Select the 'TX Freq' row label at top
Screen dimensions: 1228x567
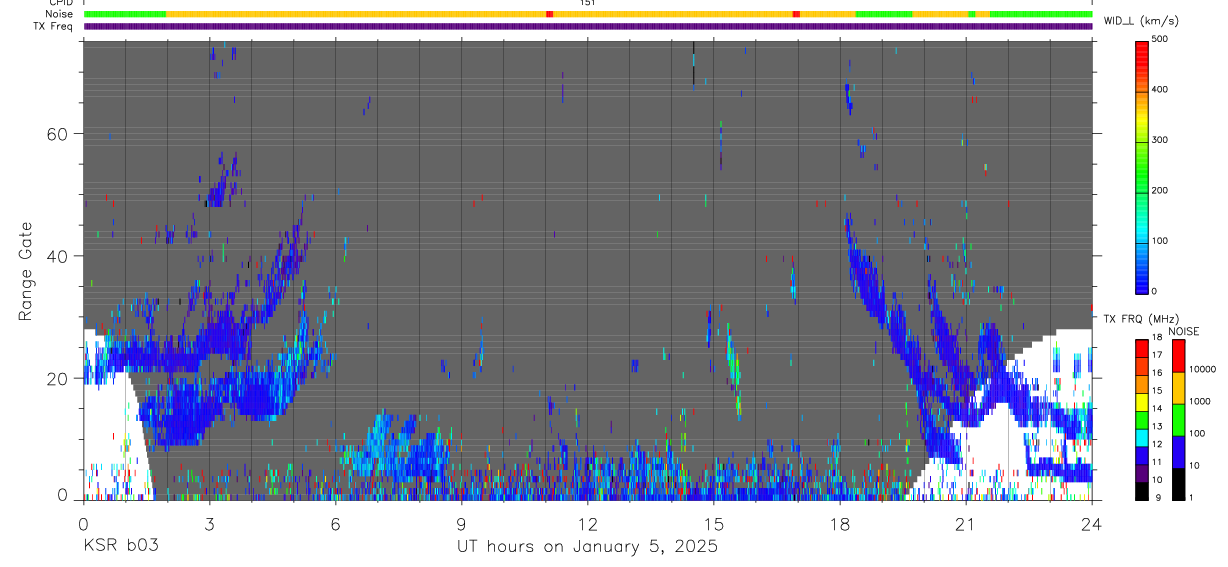55,26
